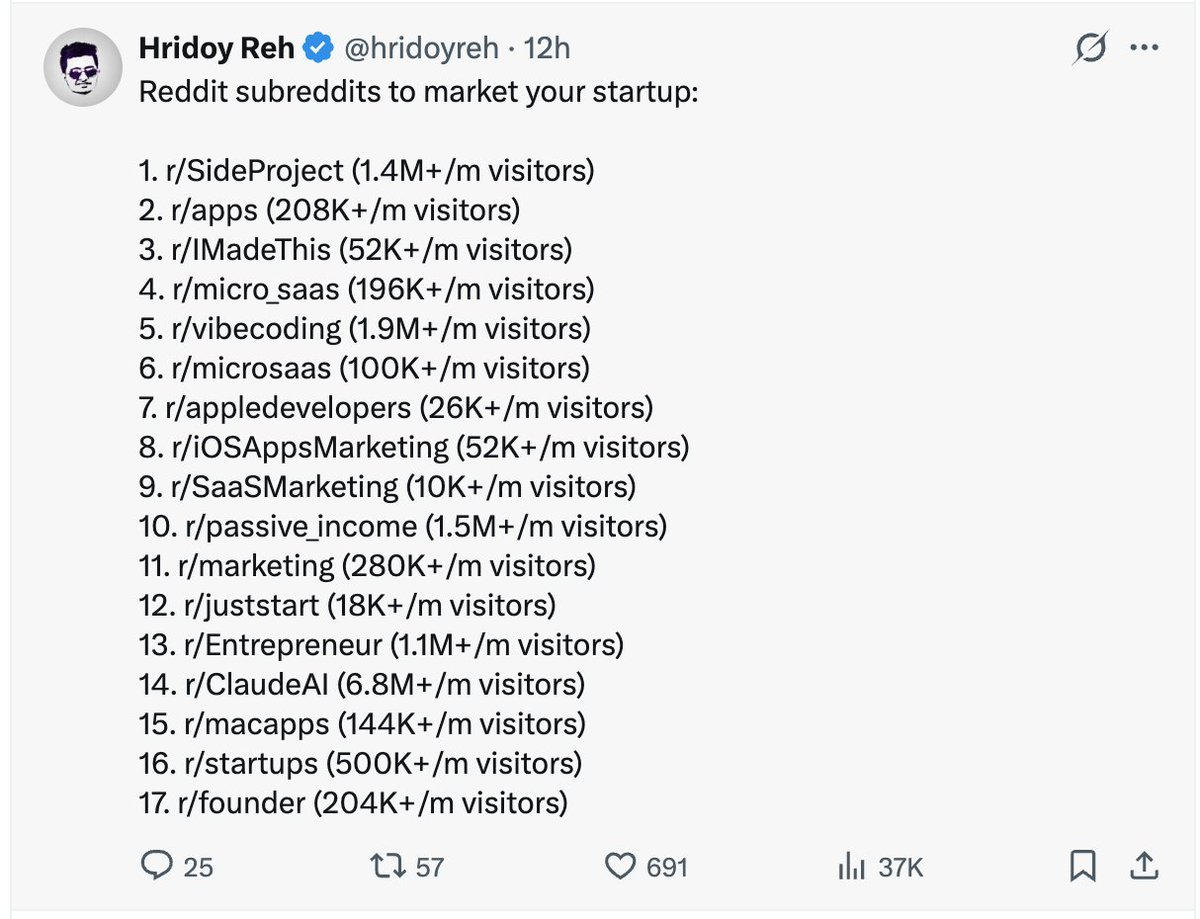Click the 57 reposts count
Viewport: 1200px width, 919px height.
(x=429, y=866)
